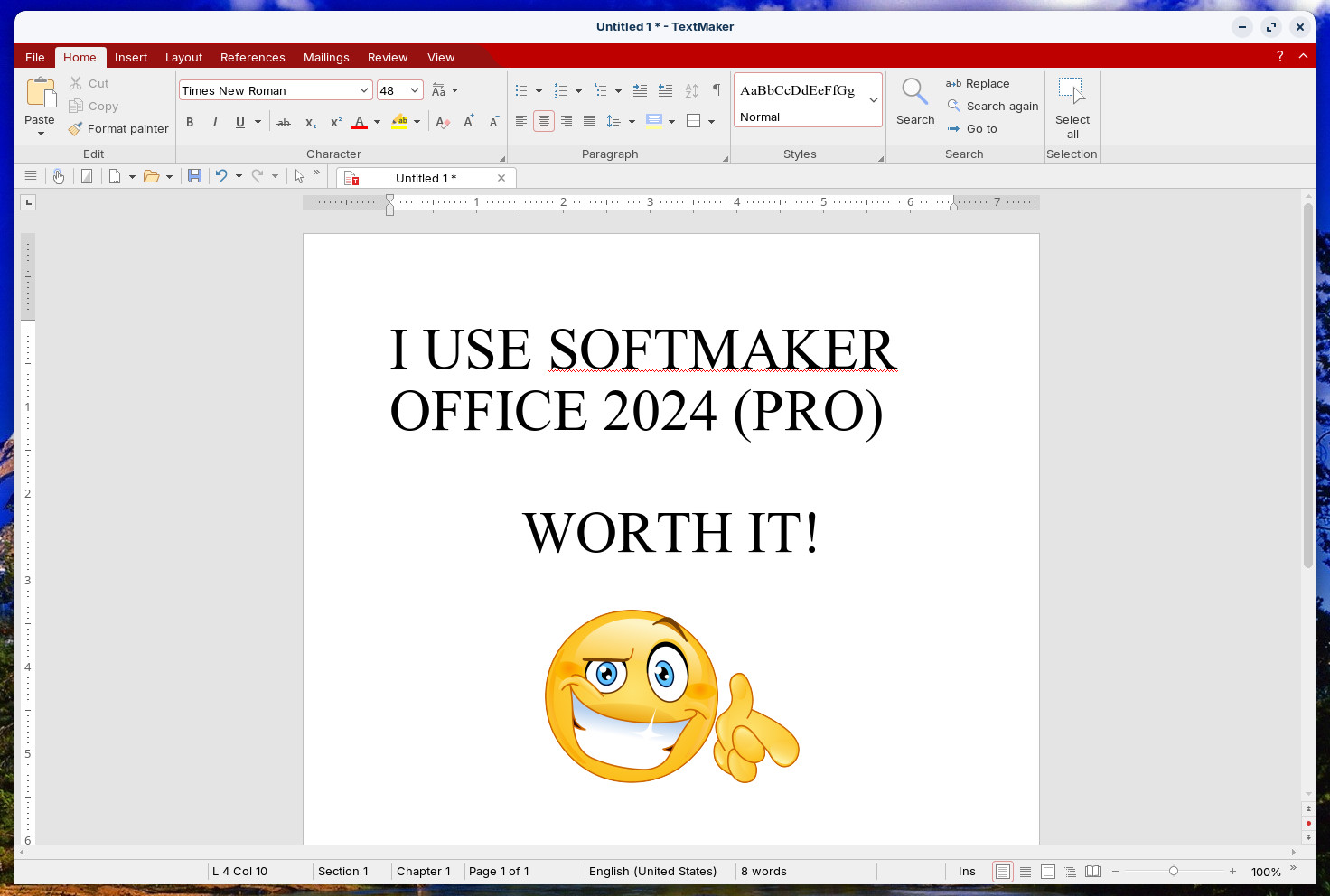Apply paragraph shading color

tap(654, 121)
